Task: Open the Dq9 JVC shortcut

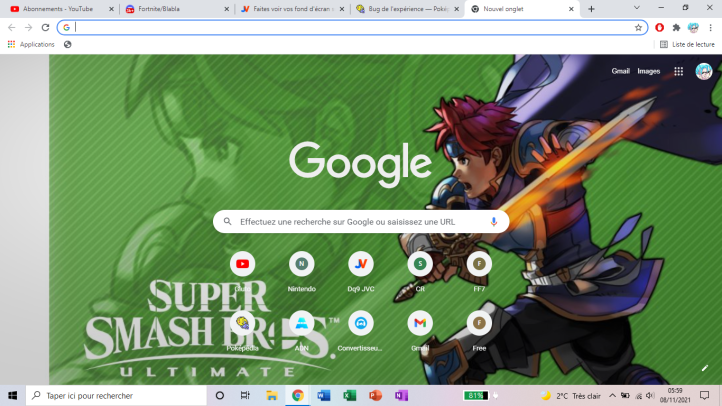Action: (x=360, y=264)
